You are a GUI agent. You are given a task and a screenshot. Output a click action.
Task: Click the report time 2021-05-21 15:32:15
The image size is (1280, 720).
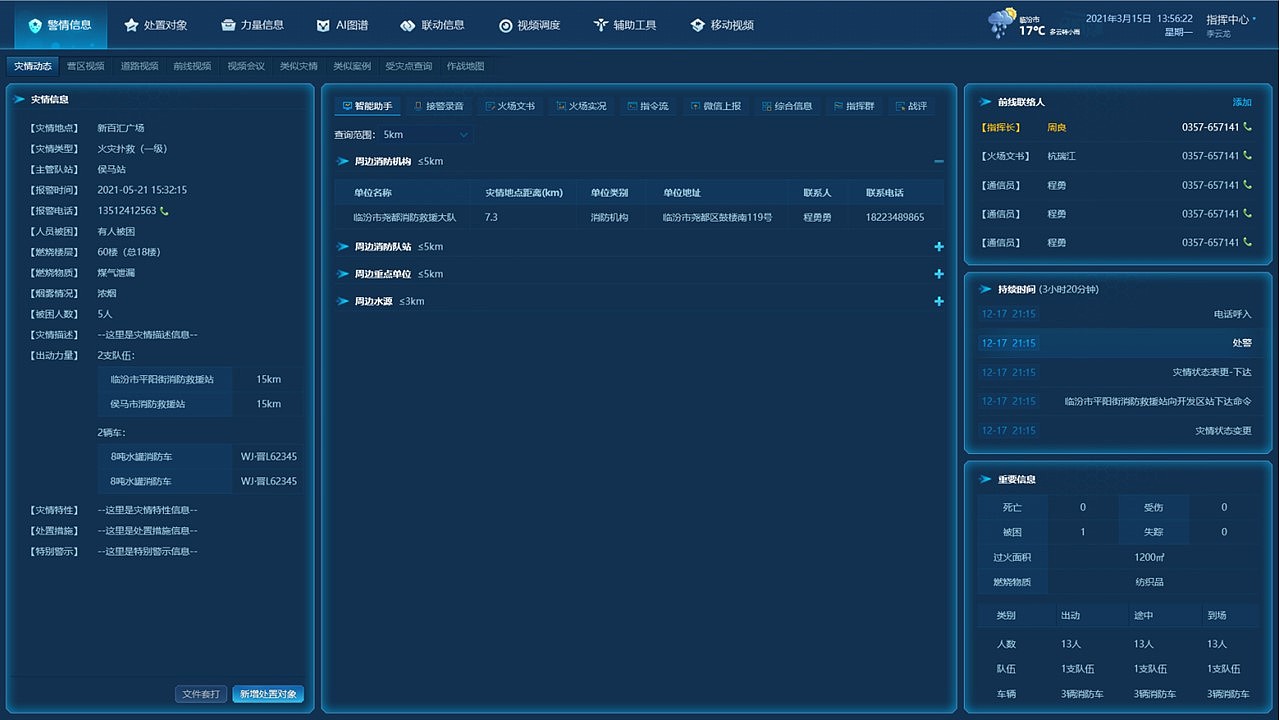pos(142,190)
